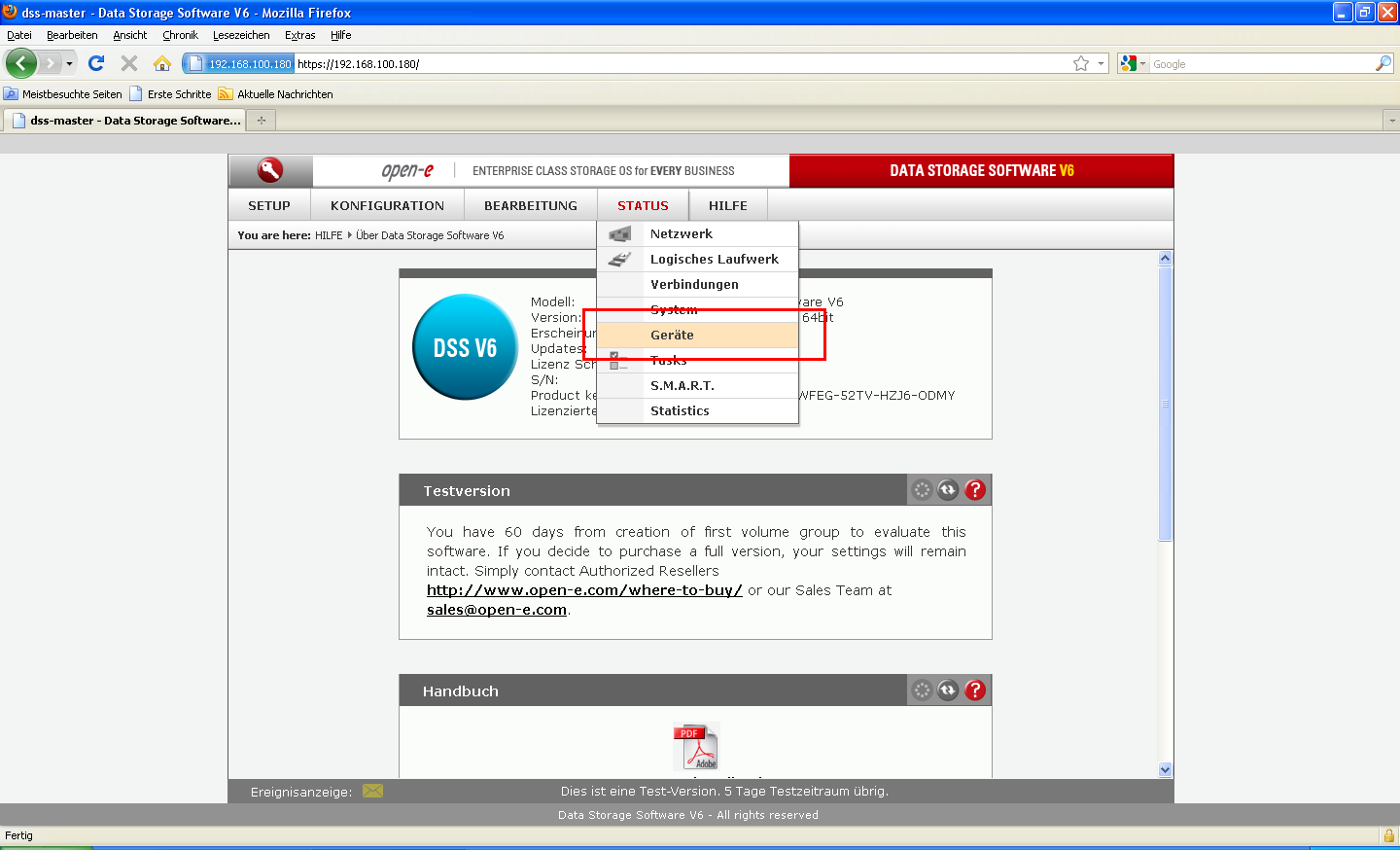The width and height of the screenshot is (1400, 850).
Task: Follow the open-e.com where-to-buy link
Action: point(584,590)
